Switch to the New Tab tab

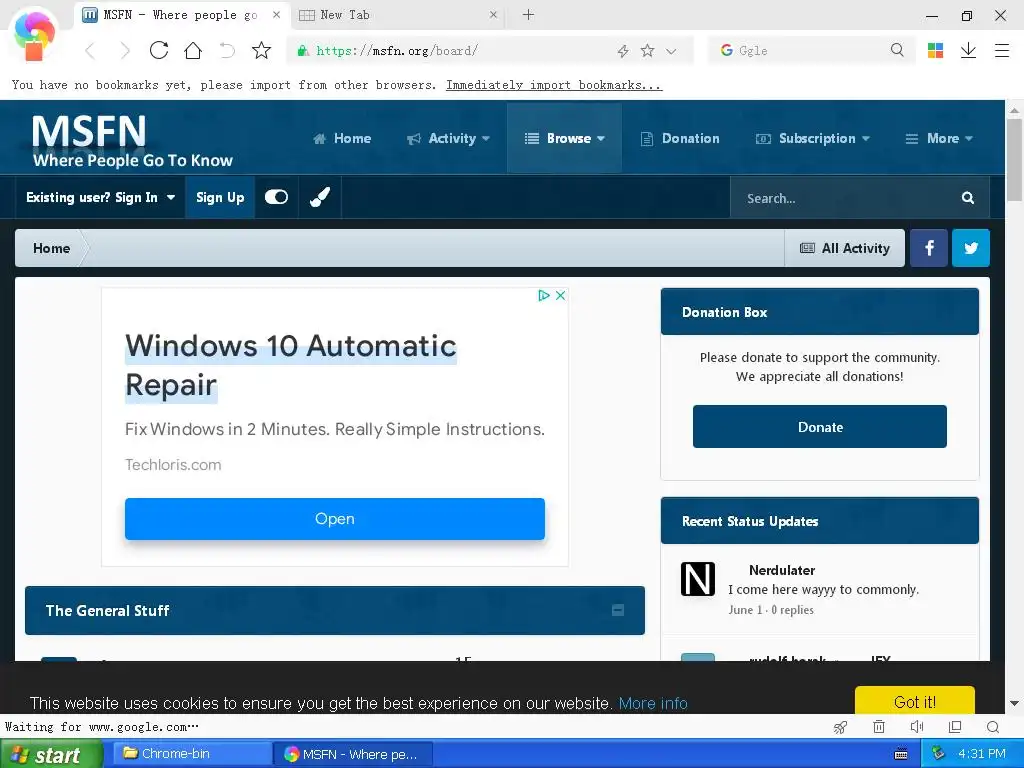[x=398, y=14]
